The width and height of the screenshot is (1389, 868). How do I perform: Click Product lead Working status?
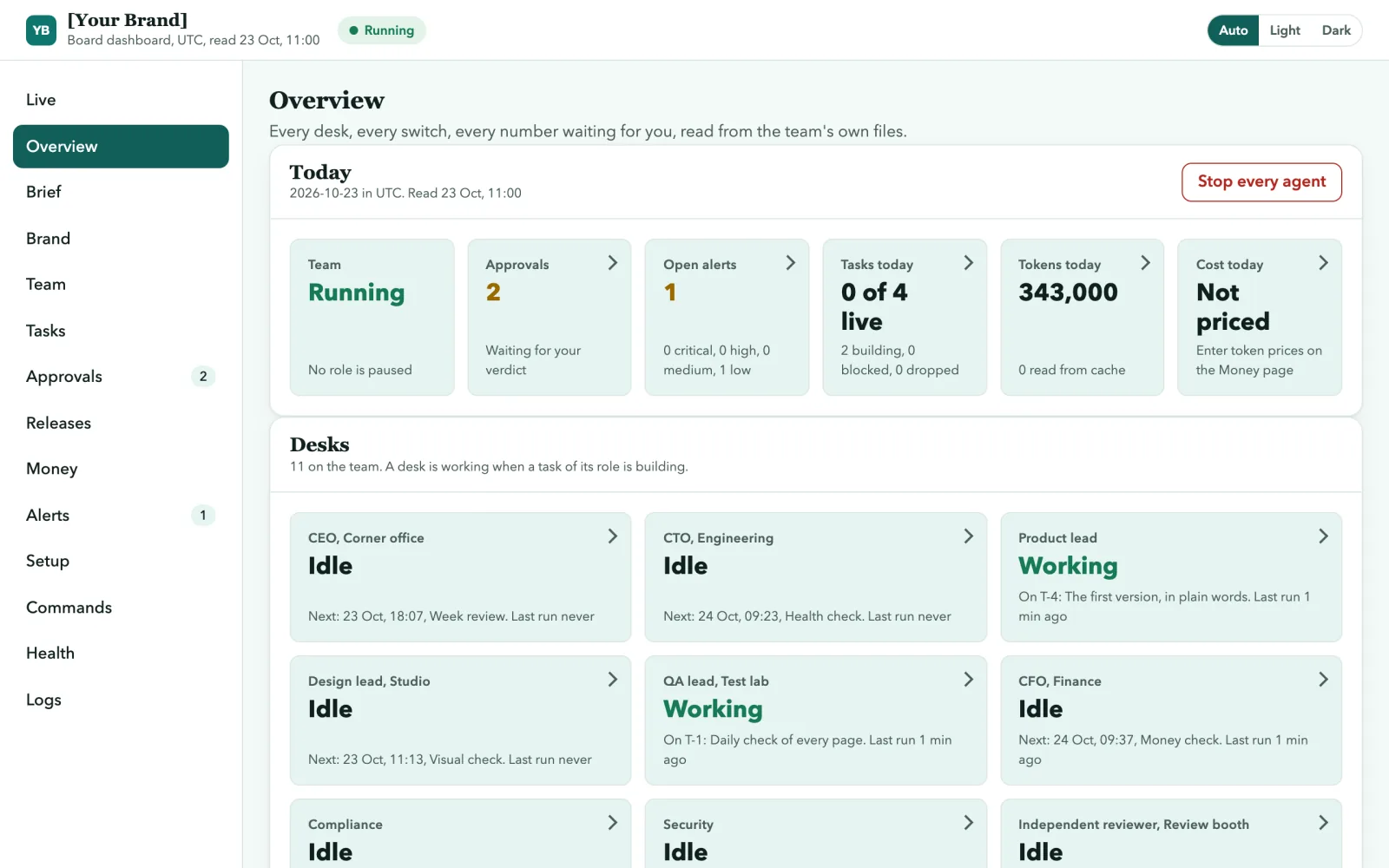[x=1068, y=566]
